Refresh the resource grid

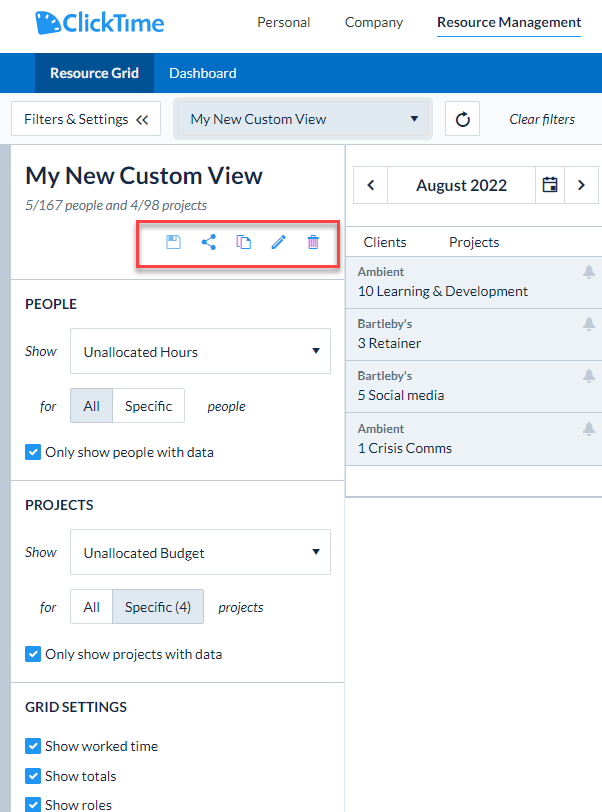coord(463,119)
